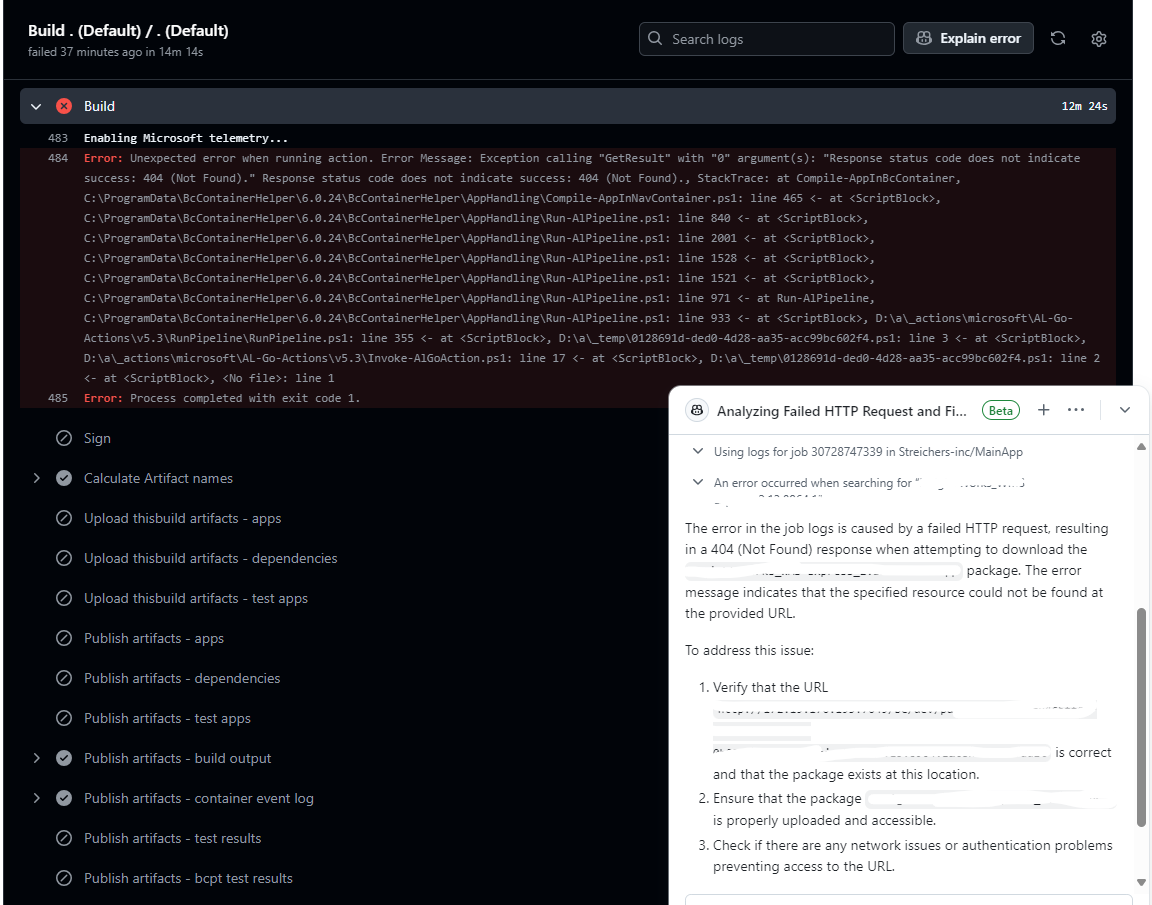Viewport: 1152px width, 905px height.
Task: Click the Explain error button
Action: 968,38
